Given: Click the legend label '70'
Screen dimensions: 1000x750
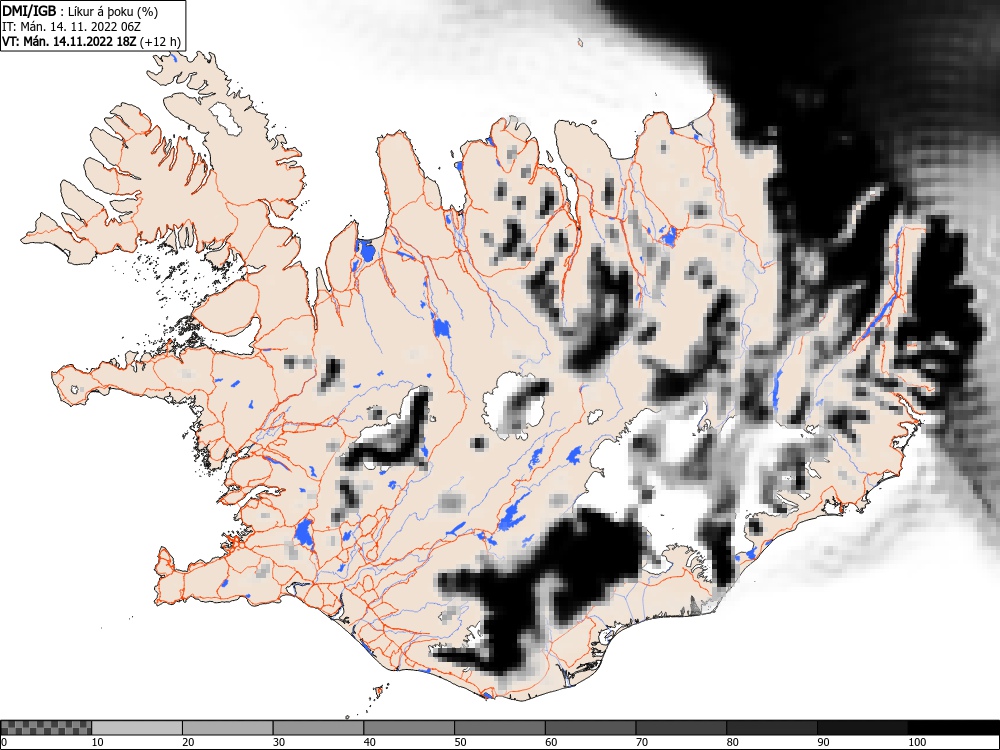Looking at the screenshot, I should pyautogui.click(x=641, y=742).
